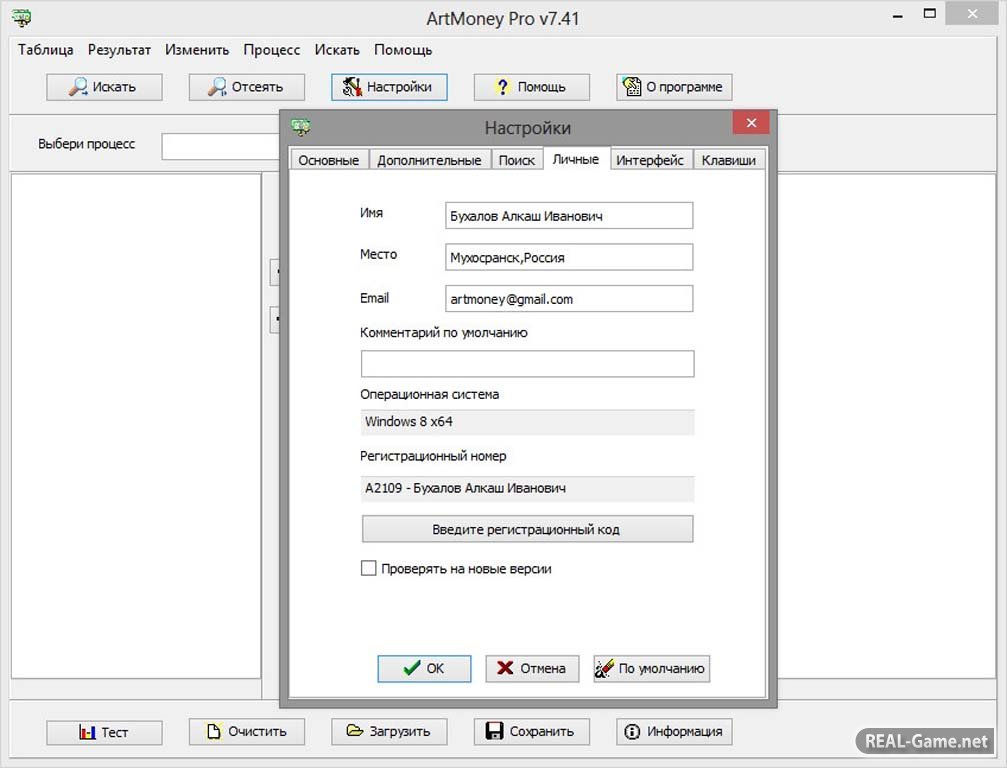Click the Помощь help toolbar button
Image resolution: width=1007 pixels, height=768 pixels.
point(531,87)
